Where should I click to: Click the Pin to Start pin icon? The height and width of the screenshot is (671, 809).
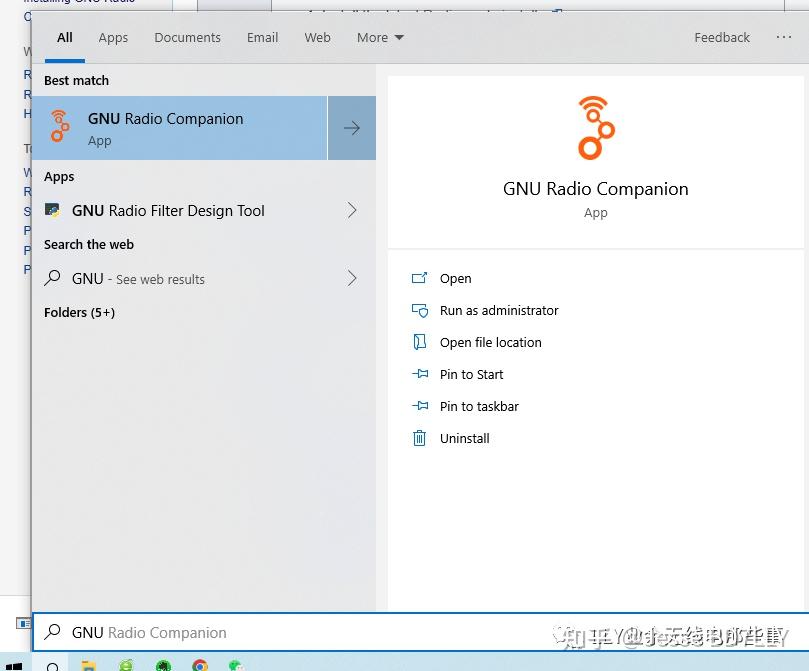click(420, 374)
